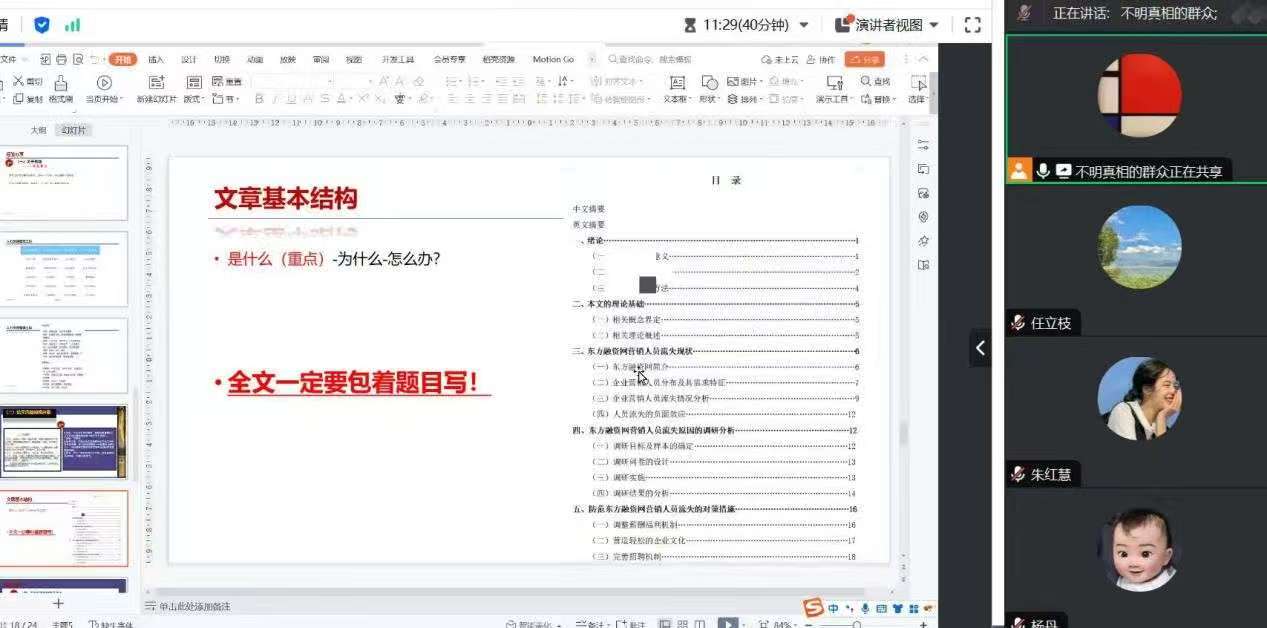Select the 格式刷 format painter tool
The width and height of the screenshot is (1267, 628).
point(61,83)
